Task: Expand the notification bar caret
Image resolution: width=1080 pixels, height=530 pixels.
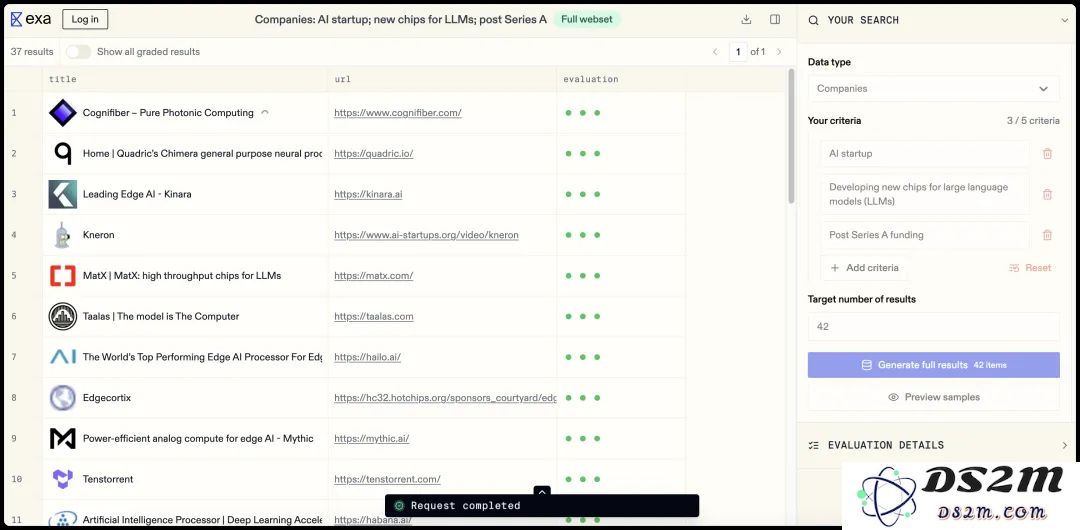Action: coord(542,491)
